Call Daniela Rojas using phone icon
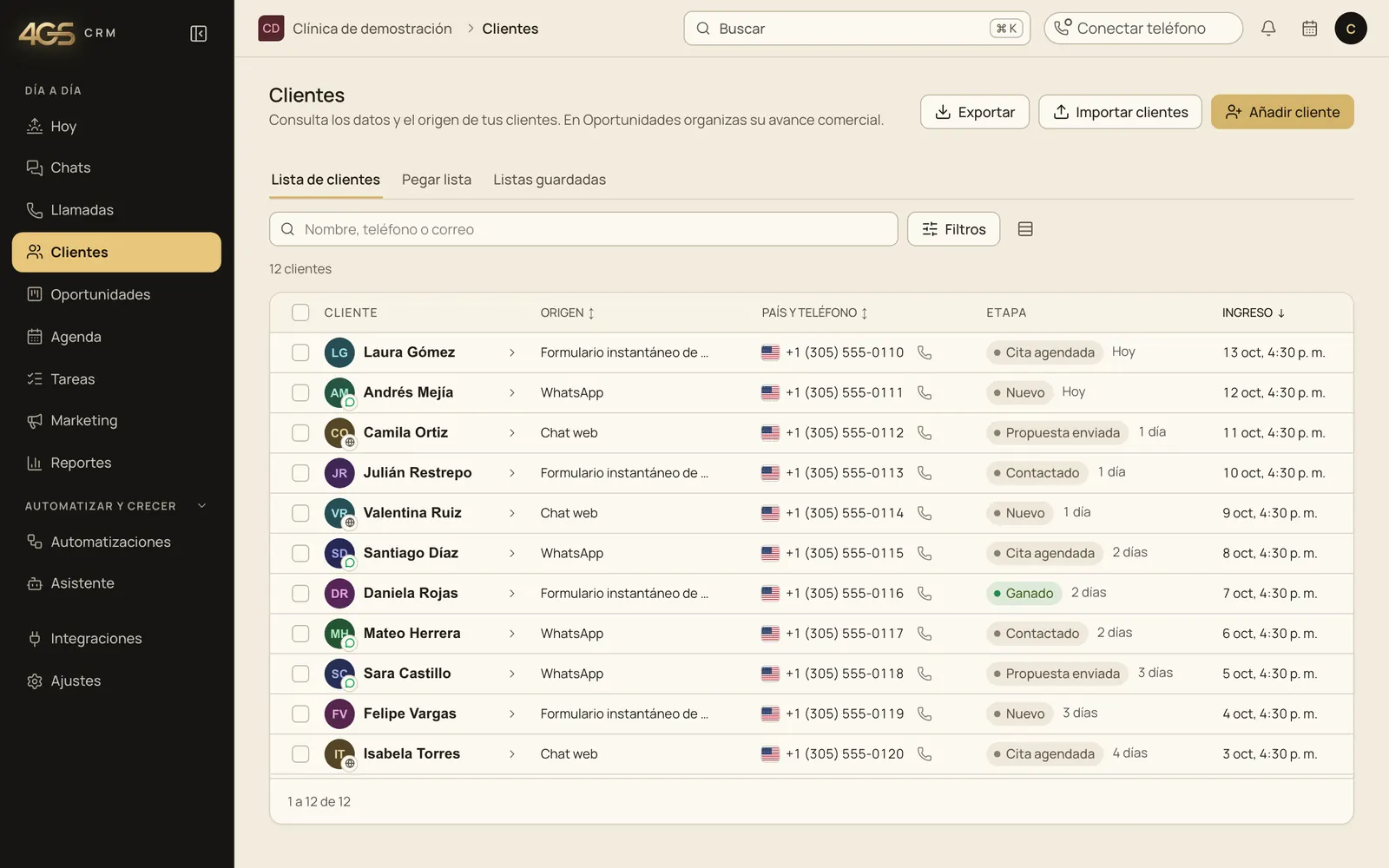 [x=925, y=593]
